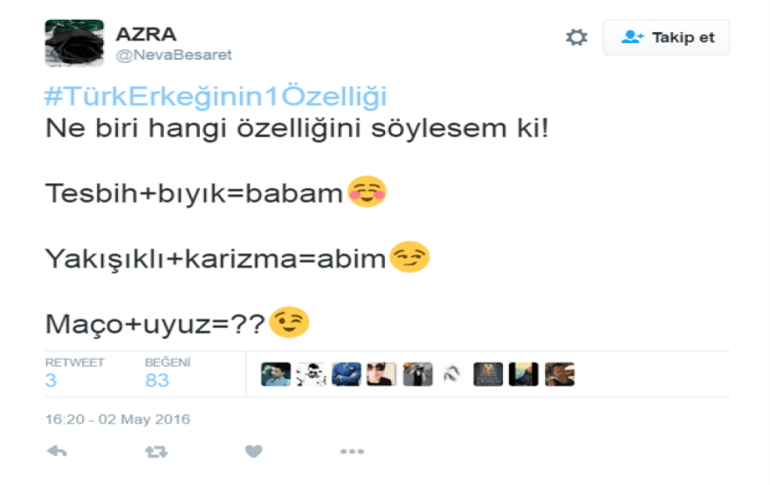View the 83 BEĞENİ likes count
This screenshot has height=485, width=770.
(157, 380)
